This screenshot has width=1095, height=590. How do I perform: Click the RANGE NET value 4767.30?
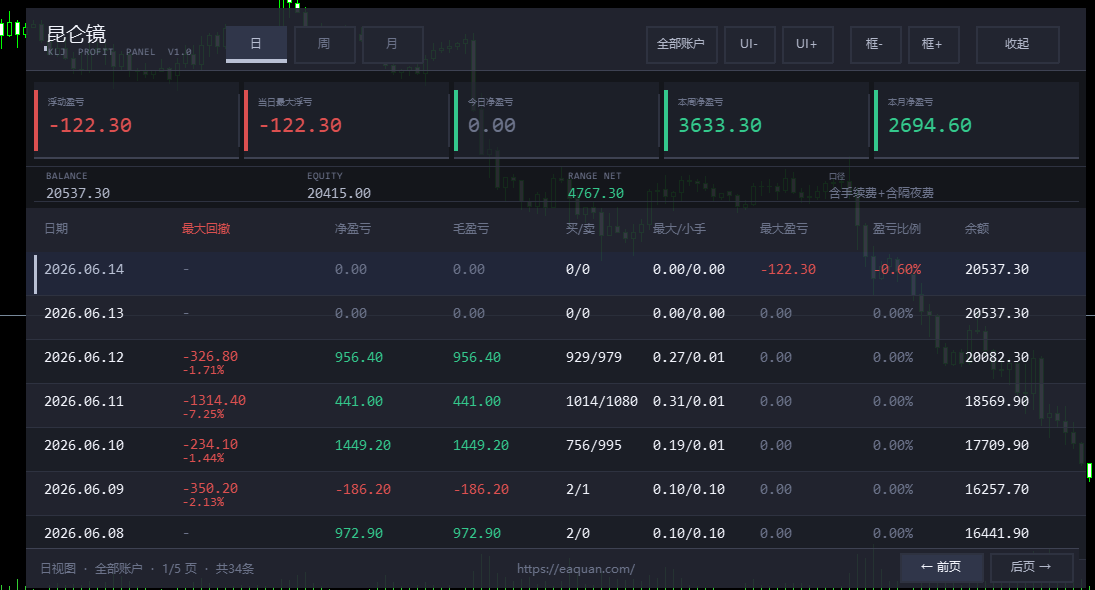click(x=596, y=193)
